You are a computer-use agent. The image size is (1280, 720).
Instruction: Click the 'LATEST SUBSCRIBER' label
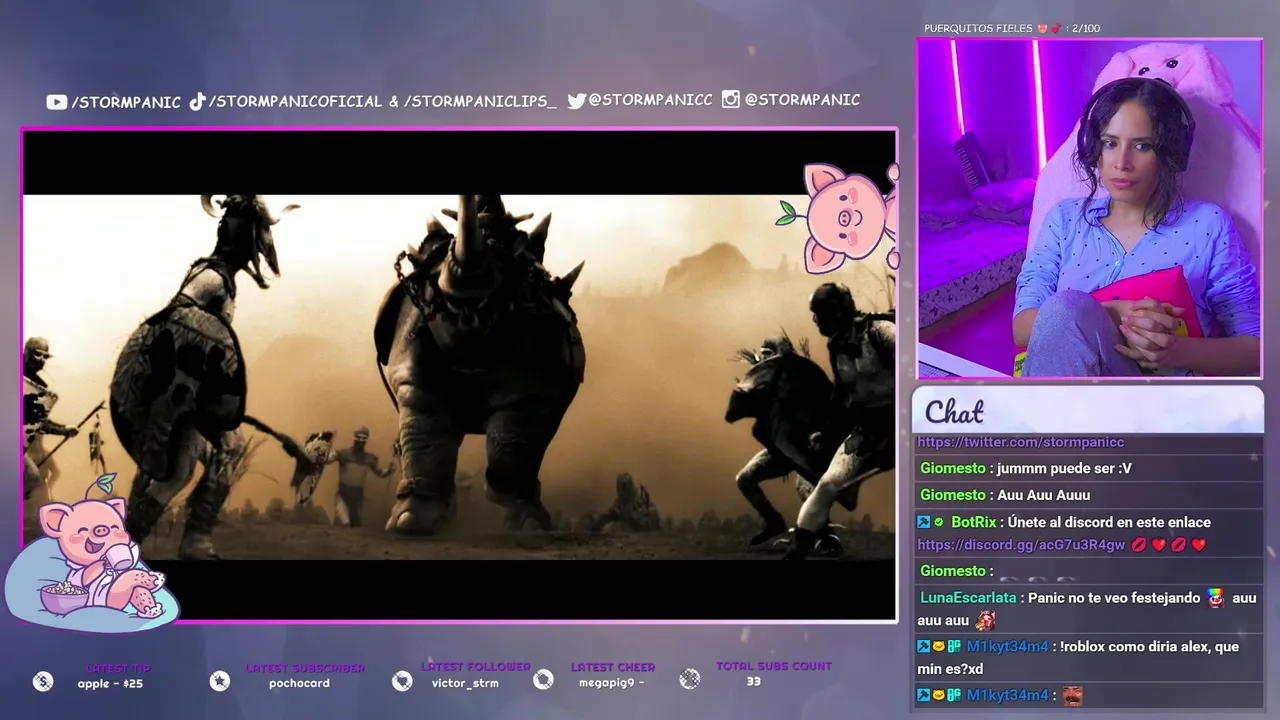(305, 668)
